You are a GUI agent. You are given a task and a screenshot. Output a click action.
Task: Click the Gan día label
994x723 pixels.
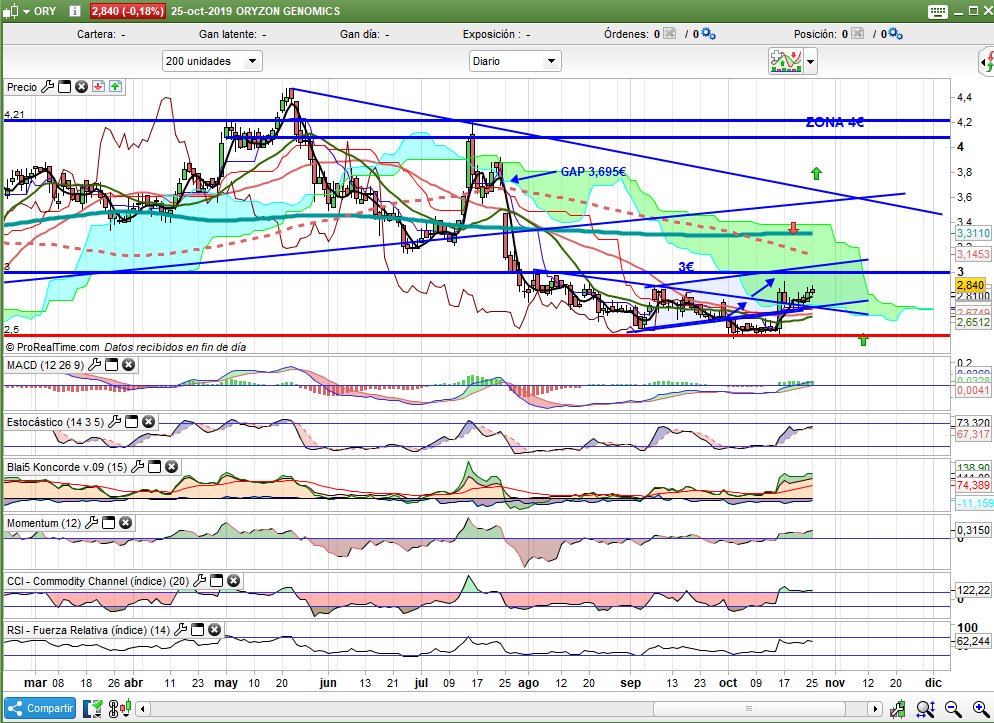pos(360,34)
